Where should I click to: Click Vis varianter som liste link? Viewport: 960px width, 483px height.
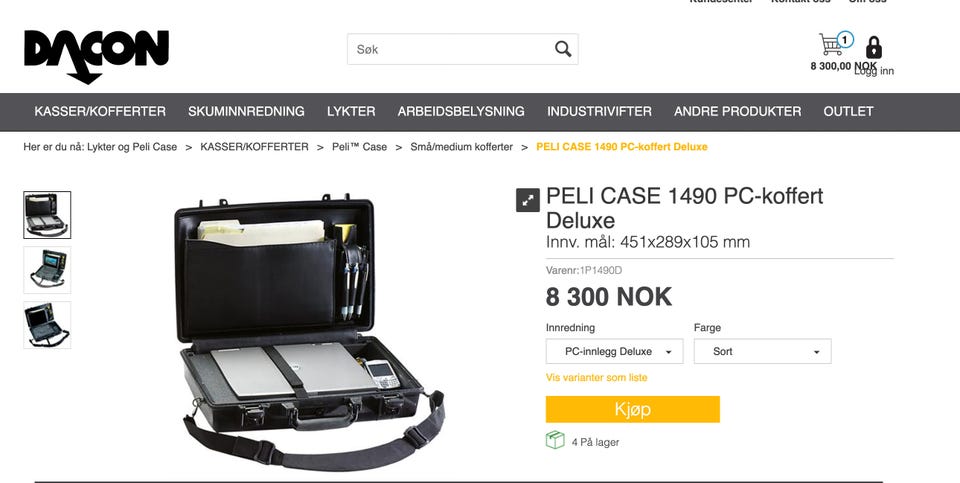596,378
